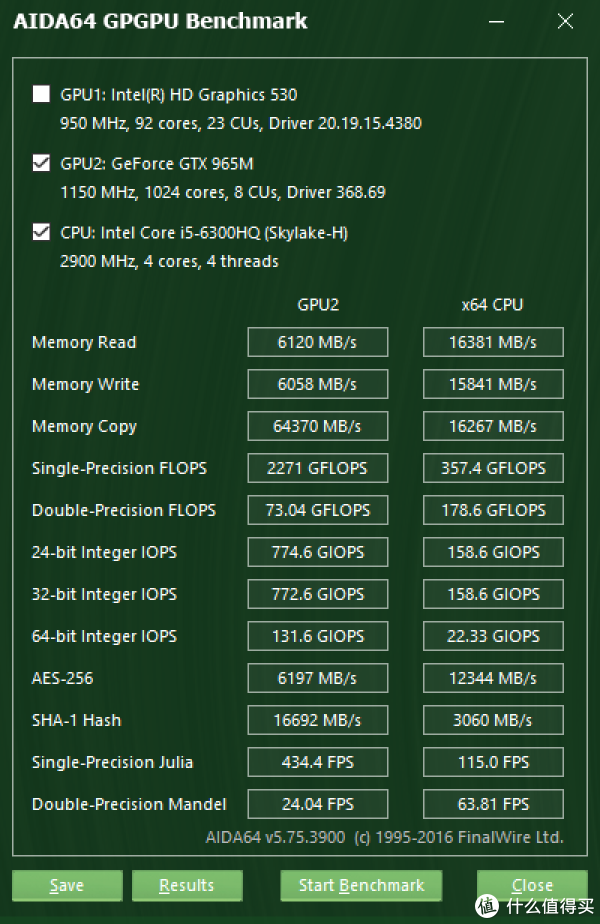The height and width of the screenshot is (924, 600).
Task: Minimize the AIDA64 GPGPU Benchmark window
Action: click(x=496, y=22)
